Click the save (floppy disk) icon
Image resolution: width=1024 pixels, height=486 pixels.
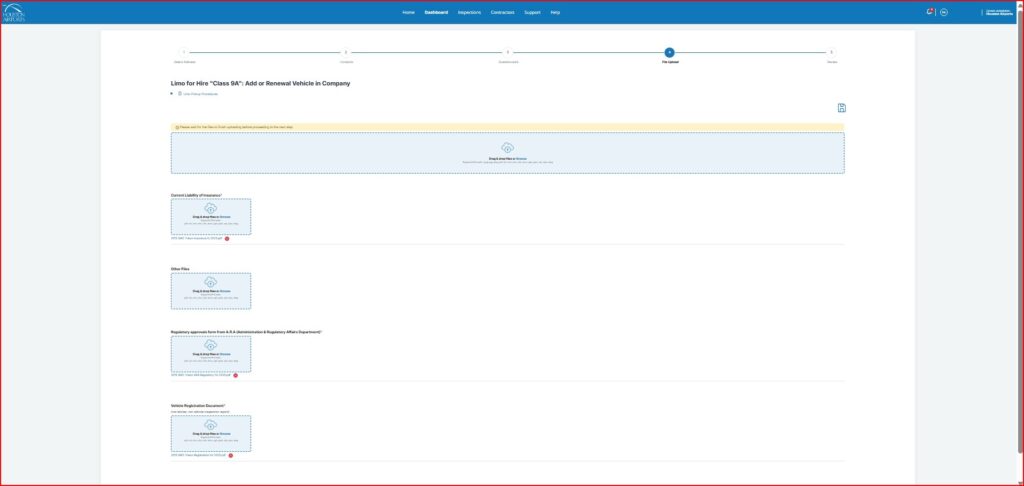tap(842, 108)
